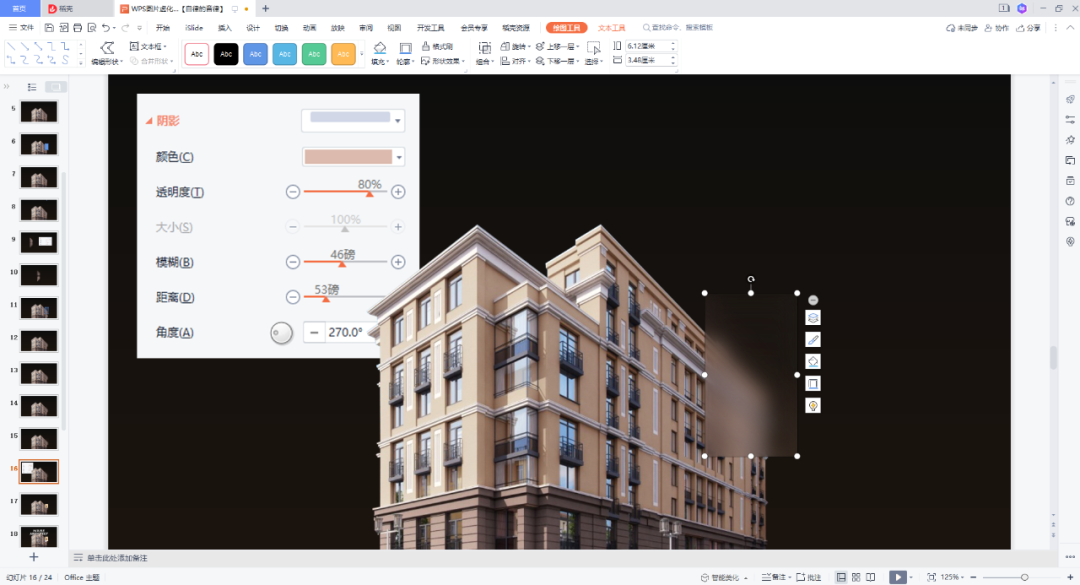
Task: Switch to normal view in status bar
Action: pyautogui.click(x=841, y=577)
